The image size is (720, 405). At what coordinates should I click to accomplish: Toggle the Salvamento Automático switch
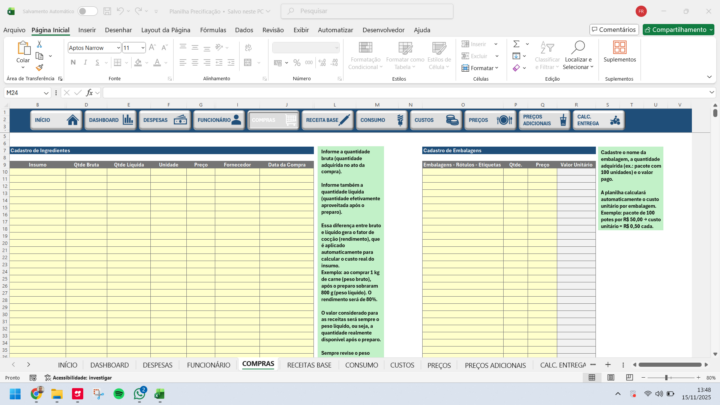point(88,11)
